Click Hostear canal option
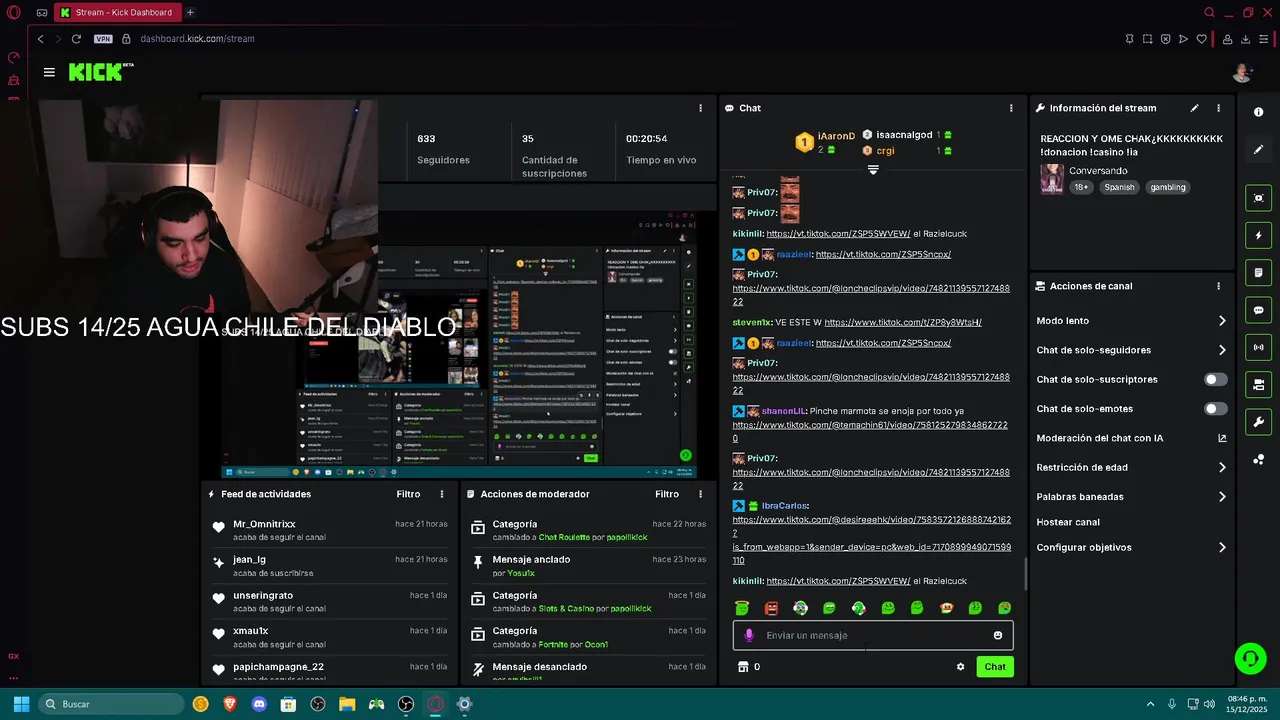Image resolution: width=1280 pixels, height=720 pixels. click(1068, 522)
